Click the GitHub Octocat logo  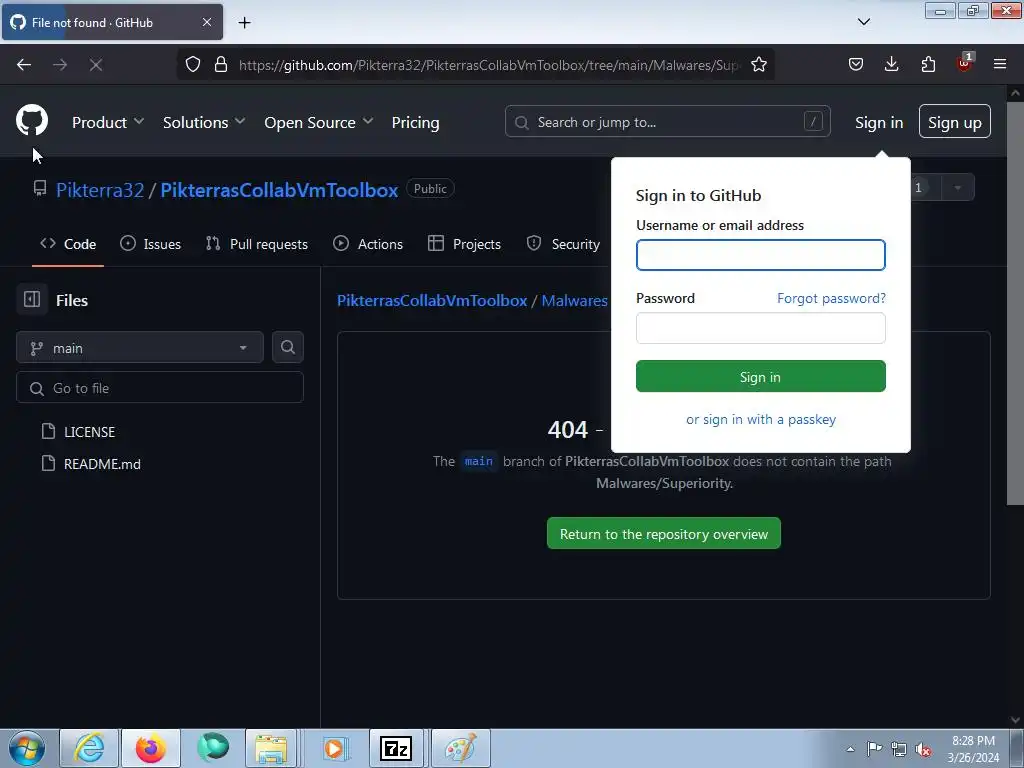(x=31, y=120)
